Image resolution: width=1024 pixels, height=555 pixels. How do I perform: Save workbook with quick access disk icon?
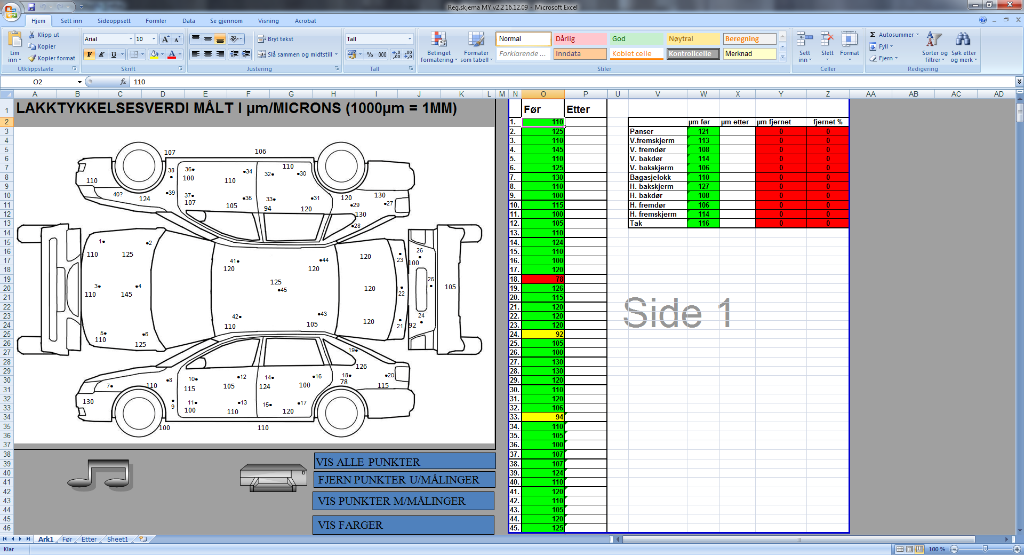pos(31,7)
